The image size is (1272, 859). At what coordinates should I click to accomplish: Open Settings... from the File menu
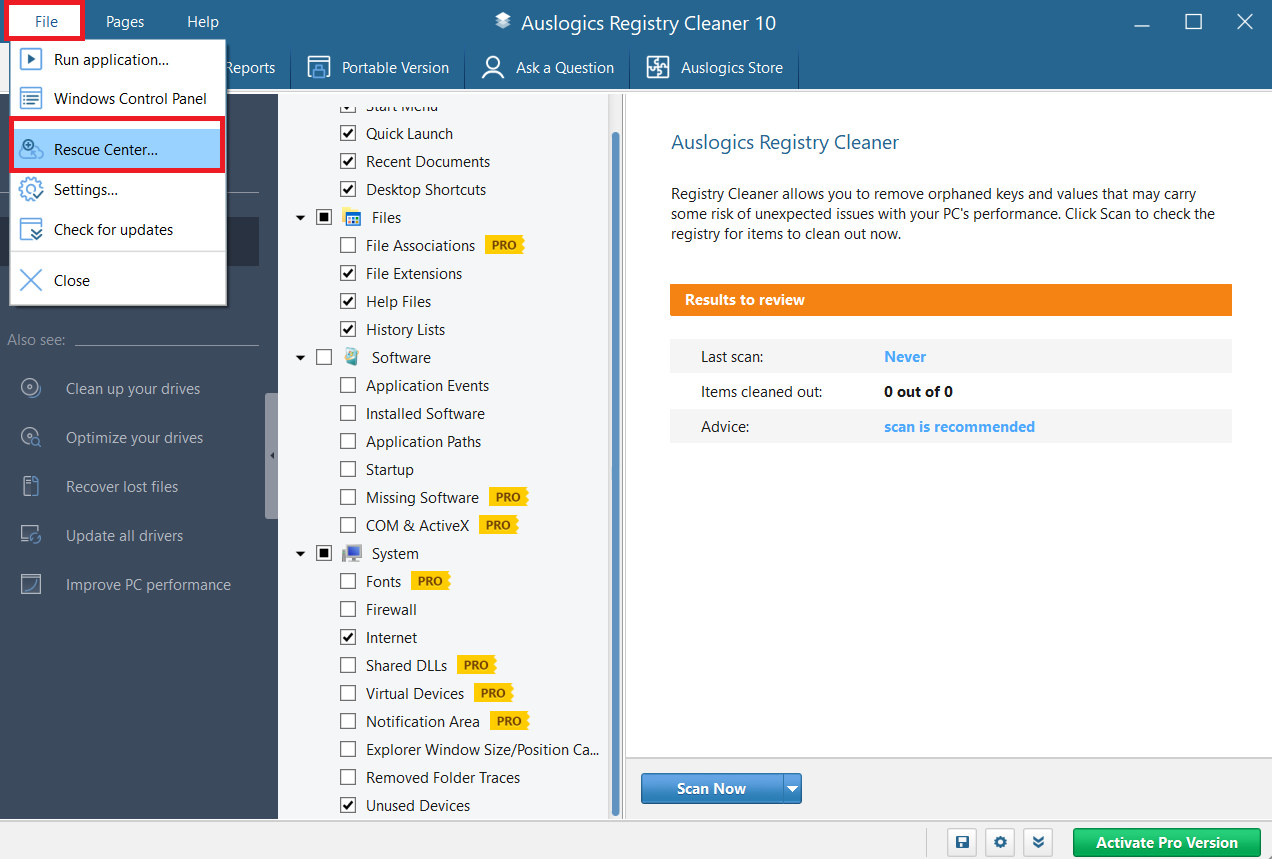[x=119, y=190]
